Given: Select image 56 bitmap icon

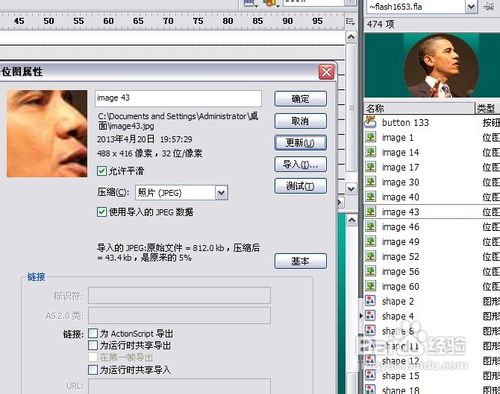Looking at the screenshot, I should point(370,271).
